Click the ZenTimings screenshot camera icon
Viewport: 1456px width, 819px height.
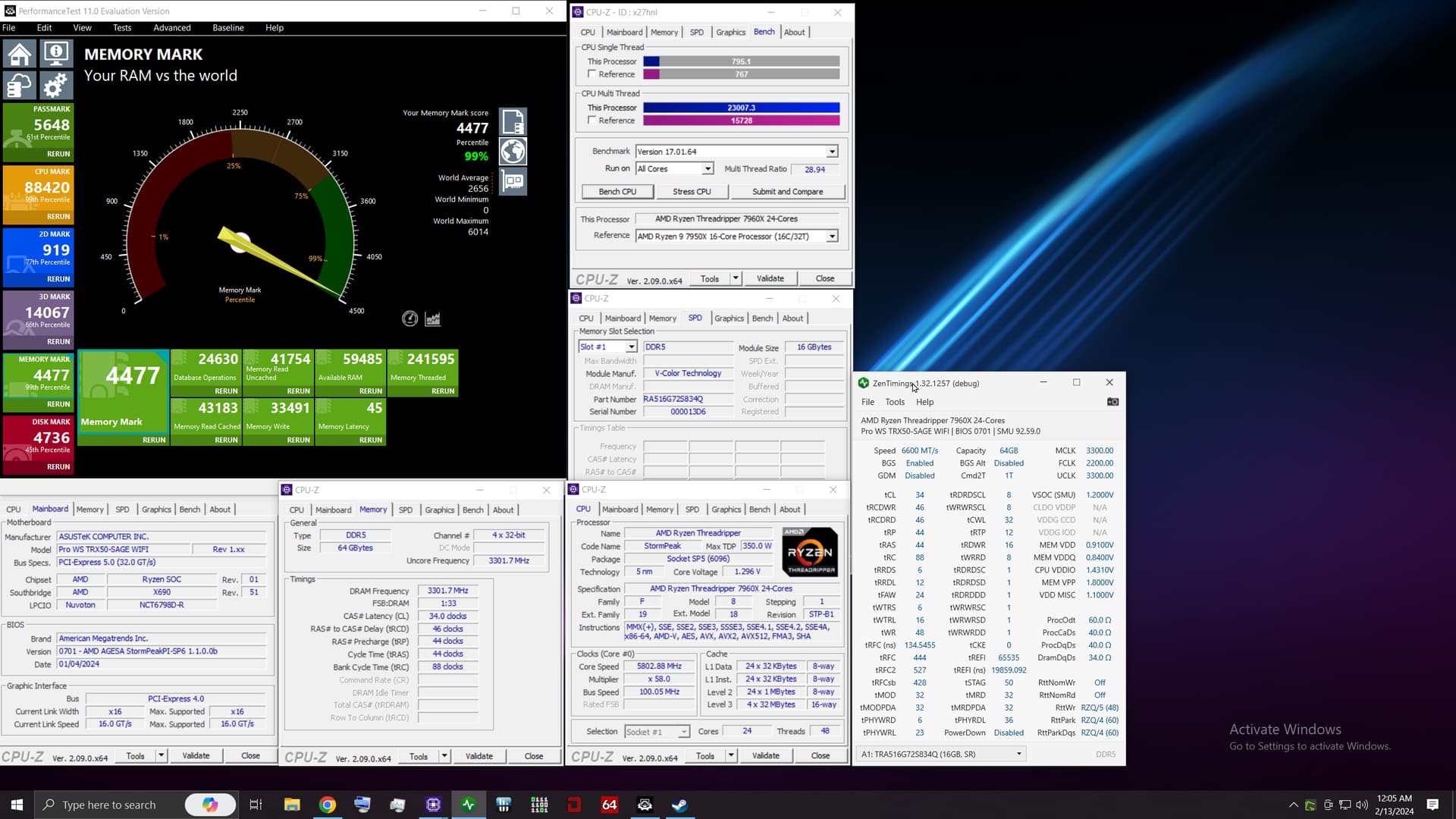1112,402
